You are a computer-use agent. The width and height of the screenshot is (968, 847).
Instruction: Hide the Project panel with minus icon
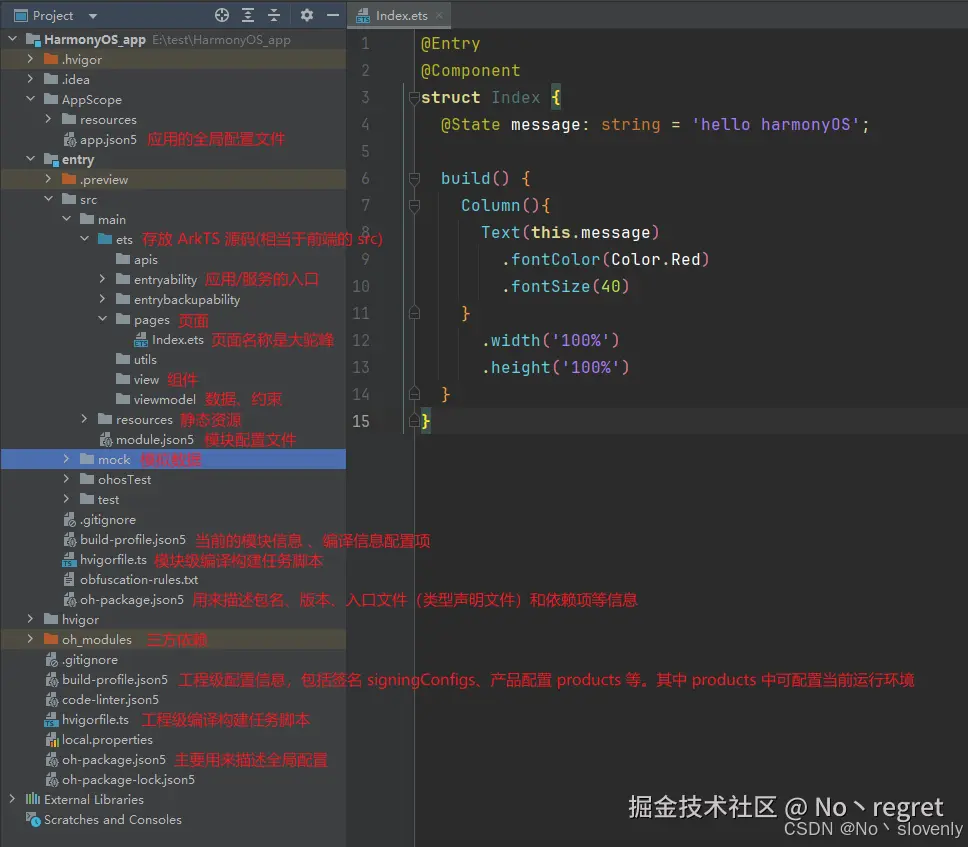[x=333, y=15]
